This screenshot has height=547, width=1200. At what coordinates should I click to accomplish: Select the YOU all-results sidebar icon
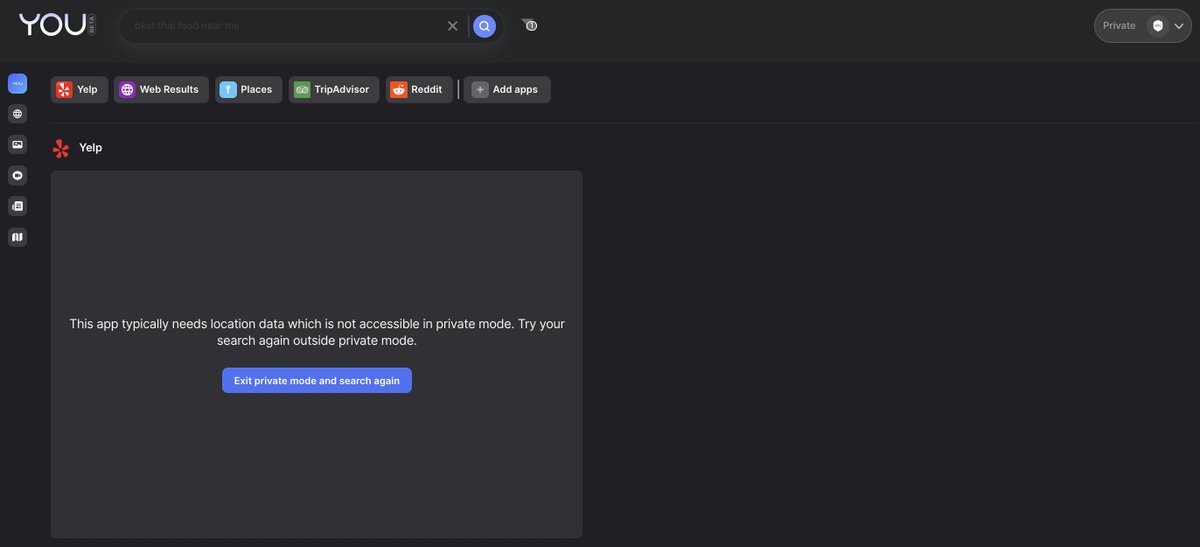pos(17,83)
